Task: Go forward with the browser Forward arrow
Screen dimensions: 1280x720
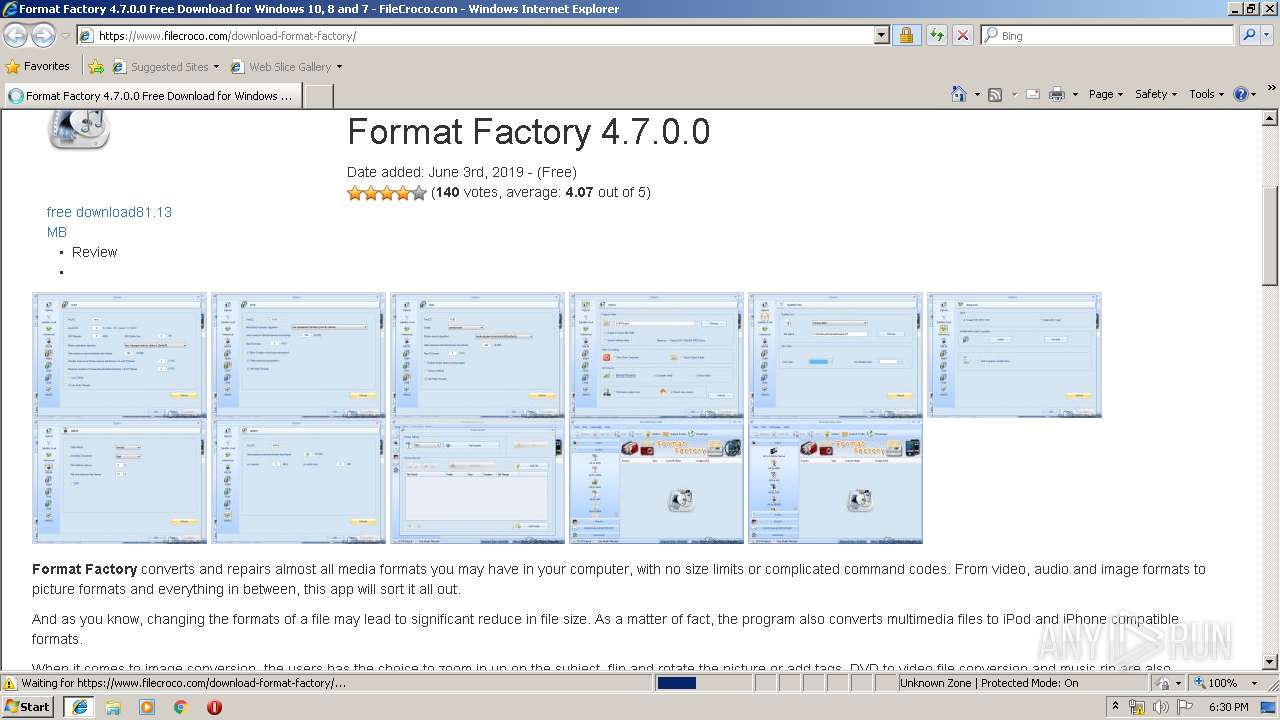Action: [44, 35]
